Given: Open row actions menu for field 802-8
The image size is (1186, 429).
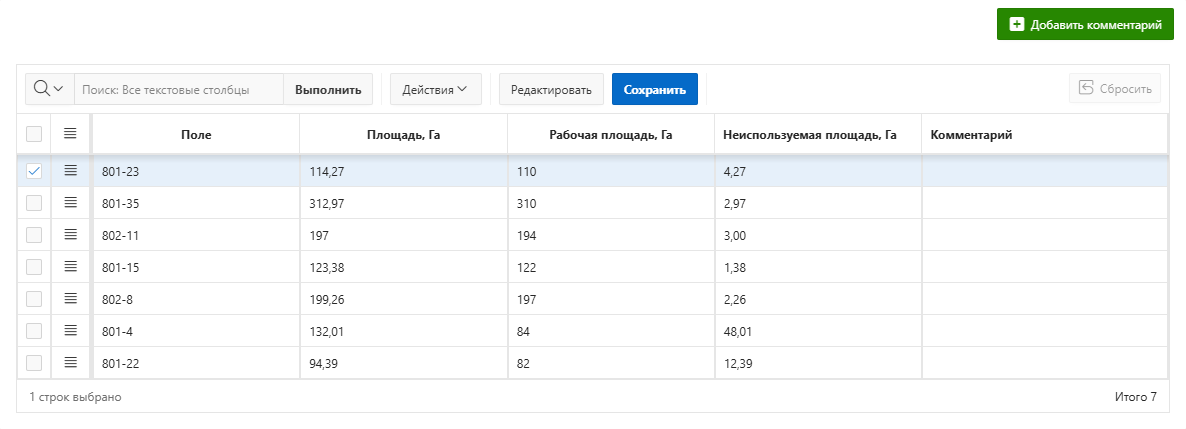Looking at the screenshot, I should (x=70, y=299).
